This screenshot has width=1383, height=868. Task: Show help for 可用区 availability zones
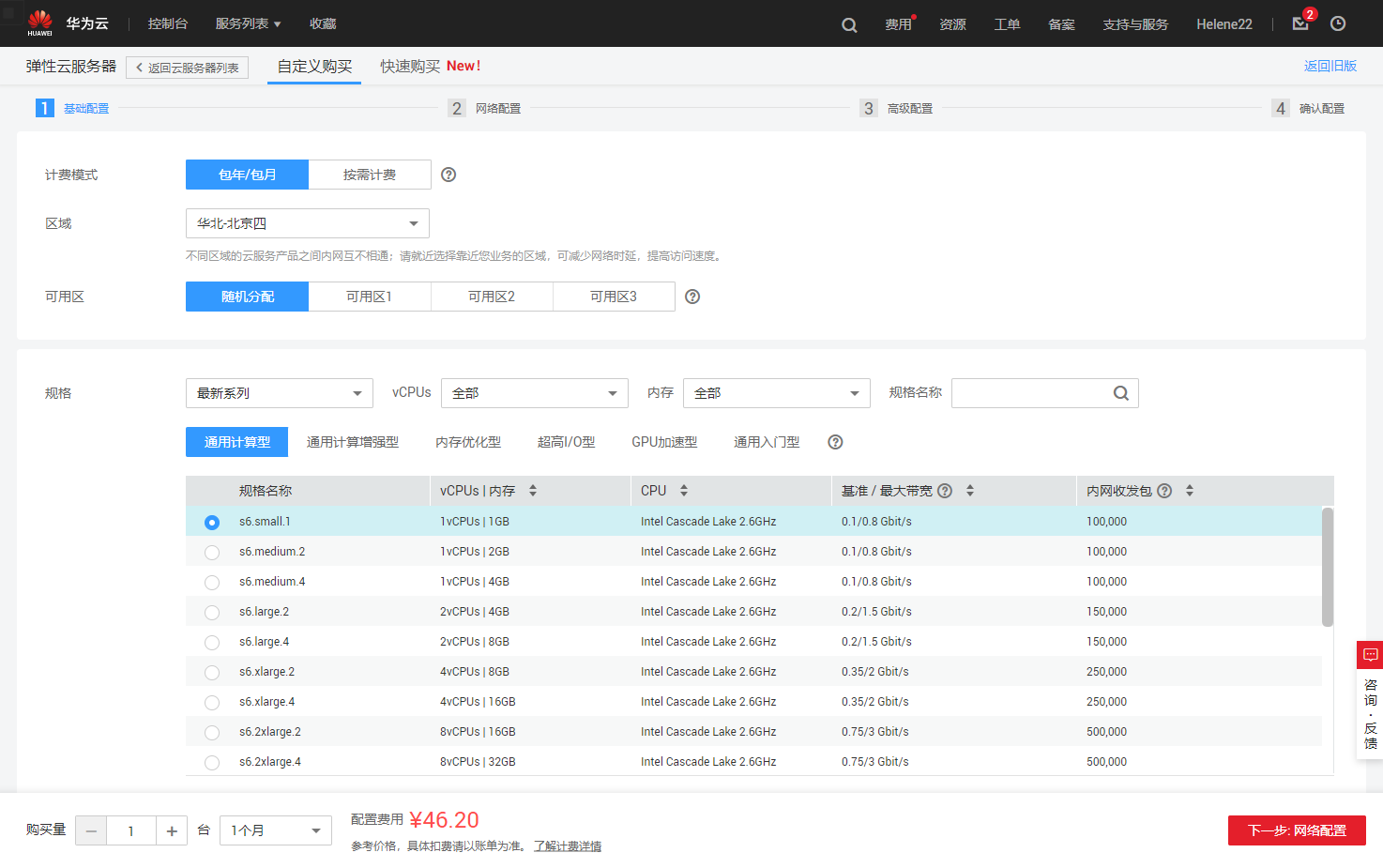point(692,297)
